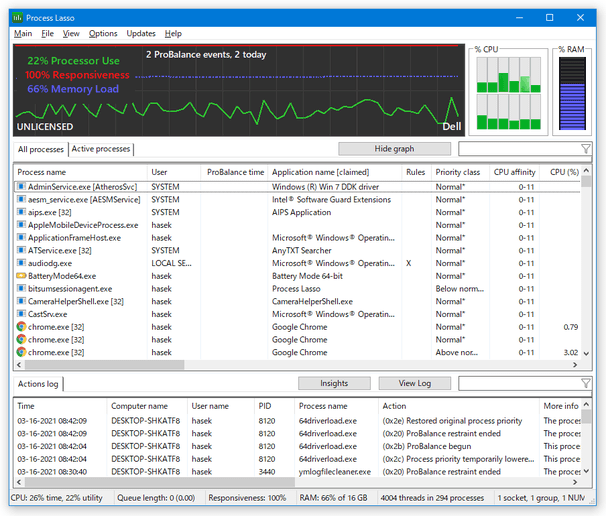Switch to the All processes tab
606x516 pixels.
[41, 149]
